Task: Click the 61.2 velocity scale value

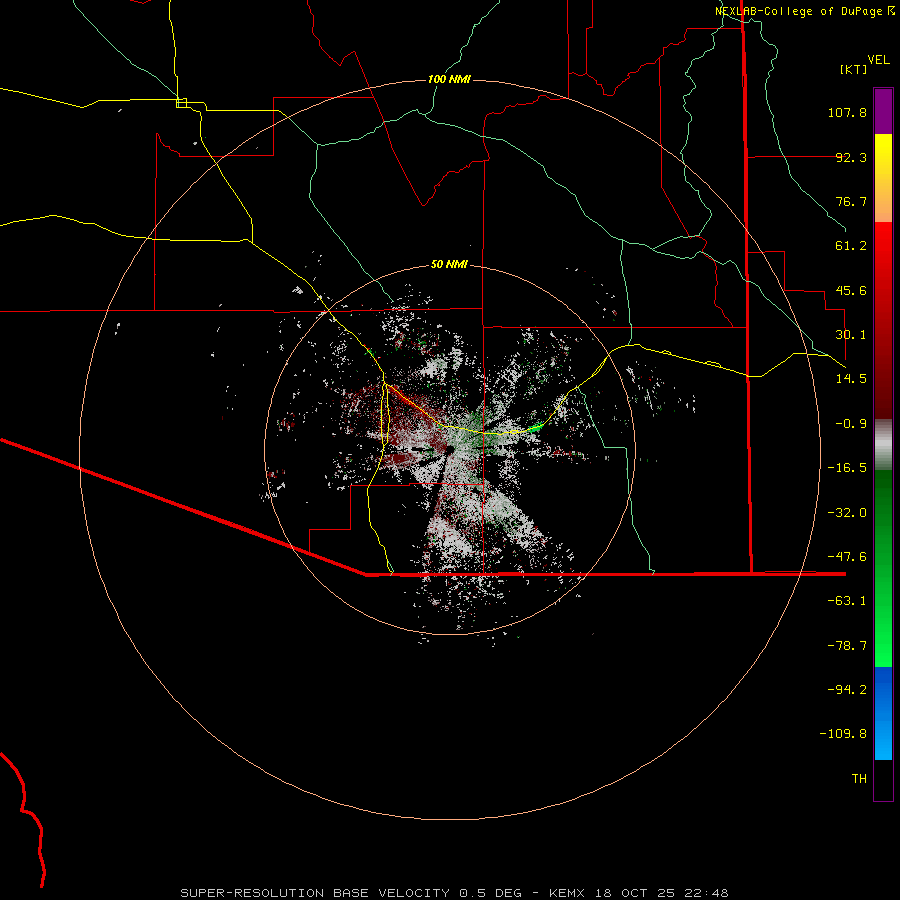Action: click(851, 246)
